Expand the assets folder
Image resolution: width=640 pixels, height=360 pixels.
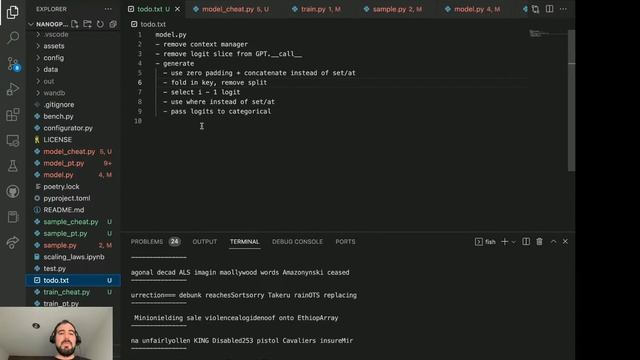(73, 46)
